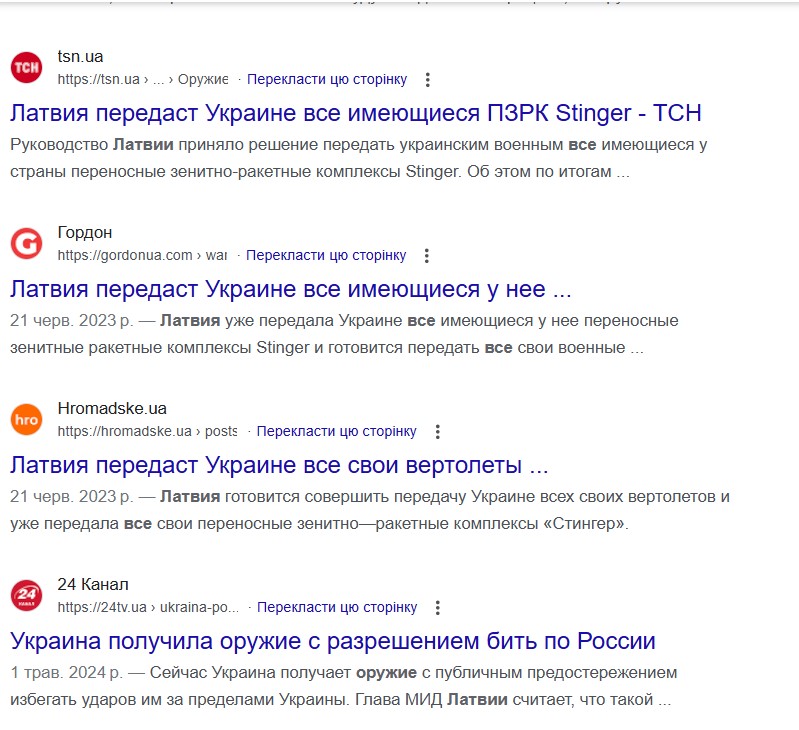The width and height of the screenshot is (799, 730).
Task: Translate the tsn.ua page via 'Перекласти цю сторінку'
Action: pyautogui.click(x=327, y=79)
